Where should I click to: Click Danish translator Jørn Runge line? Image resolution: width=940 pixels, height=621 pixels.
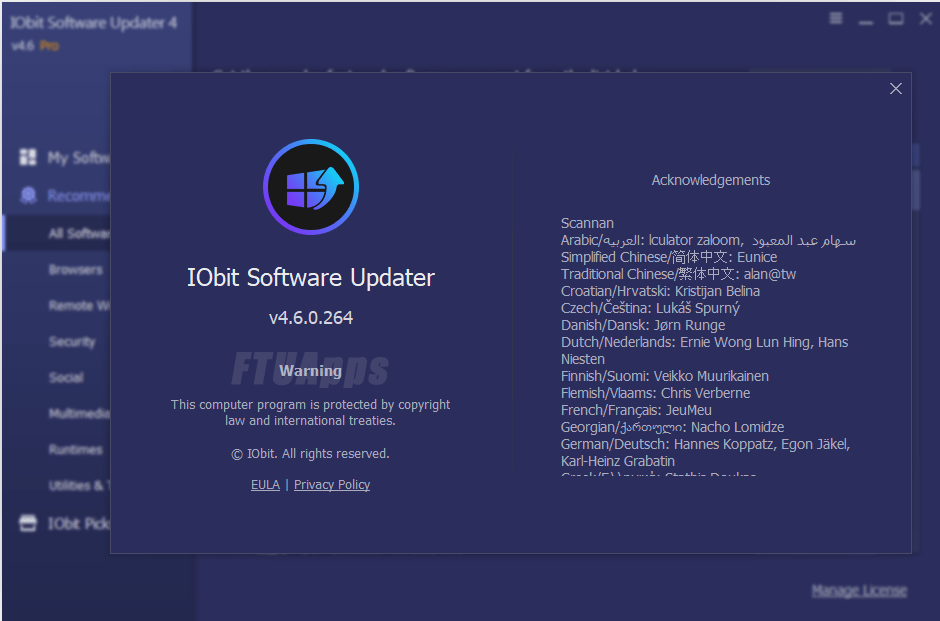(x=643, y=325)
